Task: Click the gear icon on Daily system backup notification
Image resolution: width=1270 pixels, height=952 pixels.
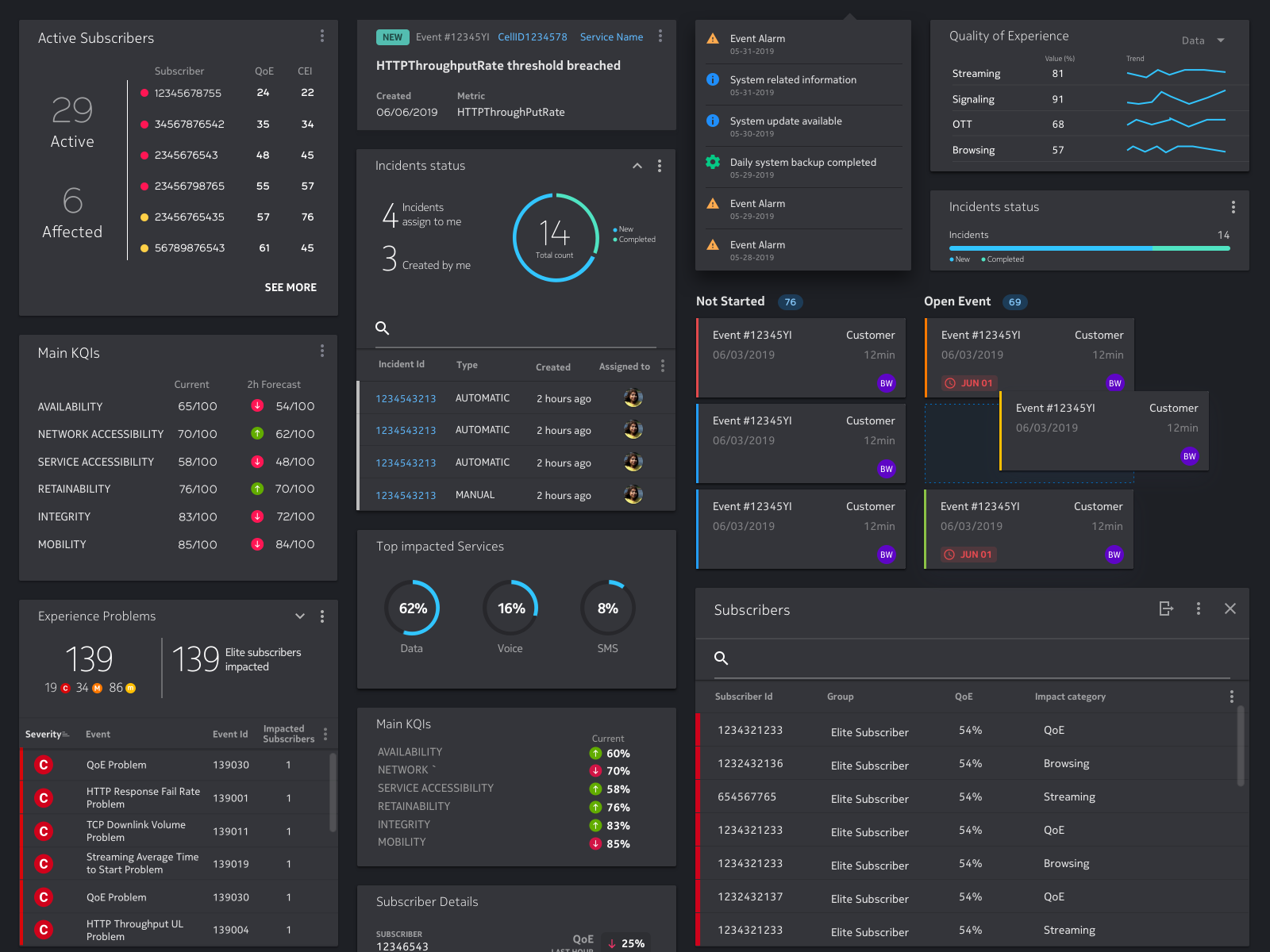Action: pyautogui.click(x=712, y=162)
